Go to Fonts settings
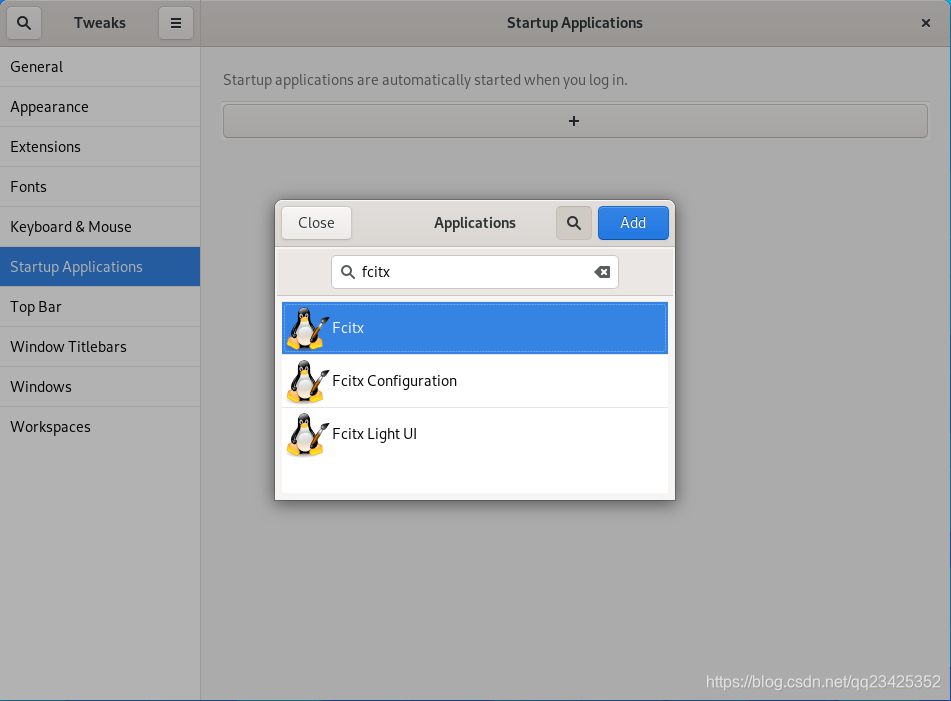This screenshot has height=701, width=951. pyautogui.click(x=100, y=187)
